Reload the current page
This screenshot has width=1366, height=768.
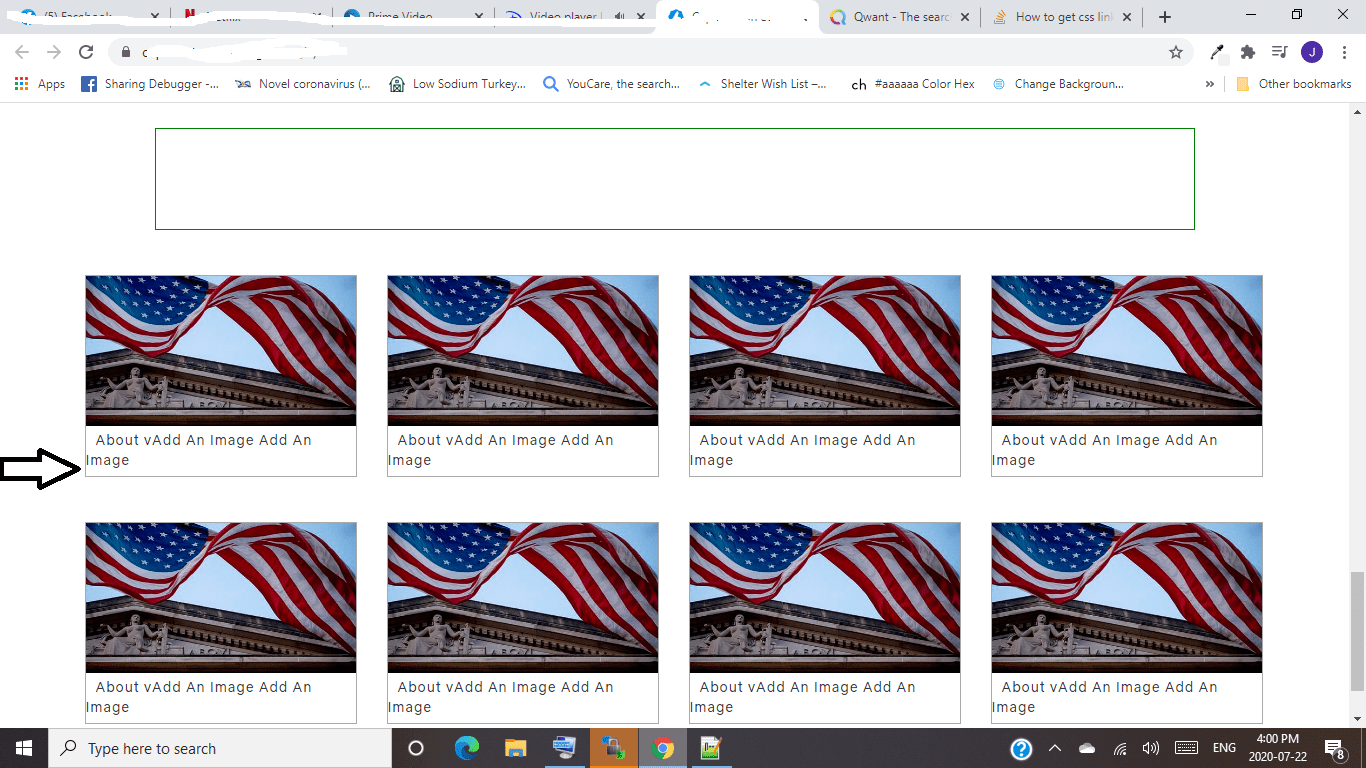pos(86,52)
